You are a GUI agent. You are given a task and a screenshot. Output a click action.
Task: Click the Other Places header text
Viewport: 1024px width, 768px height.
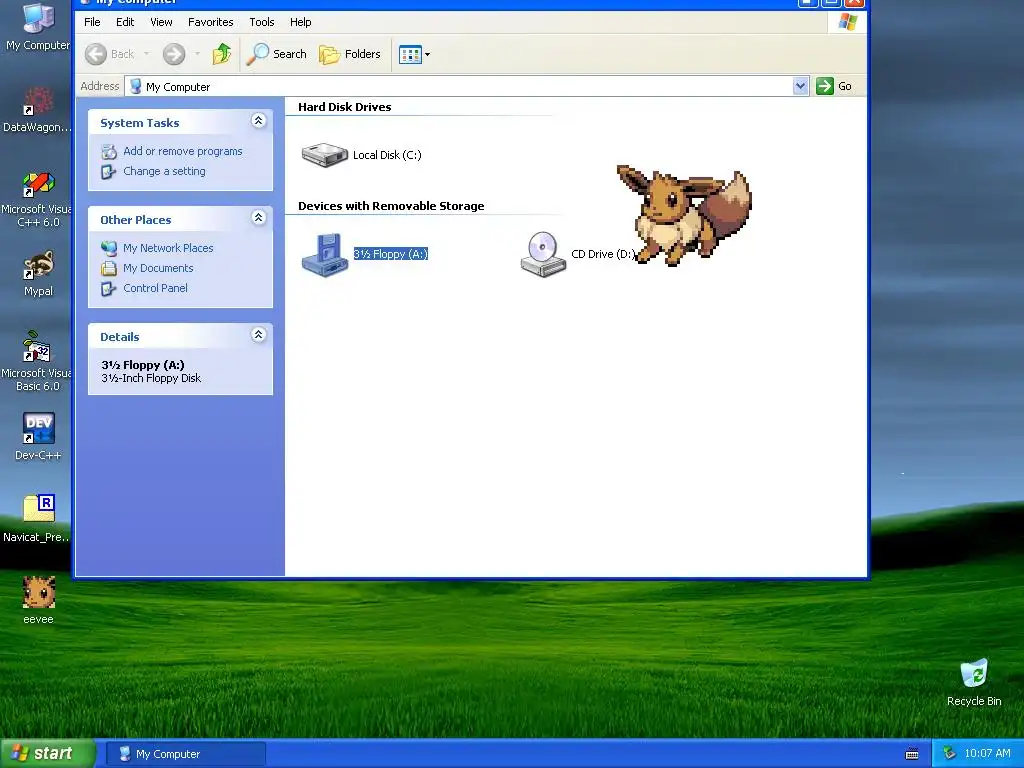point(136,220)
